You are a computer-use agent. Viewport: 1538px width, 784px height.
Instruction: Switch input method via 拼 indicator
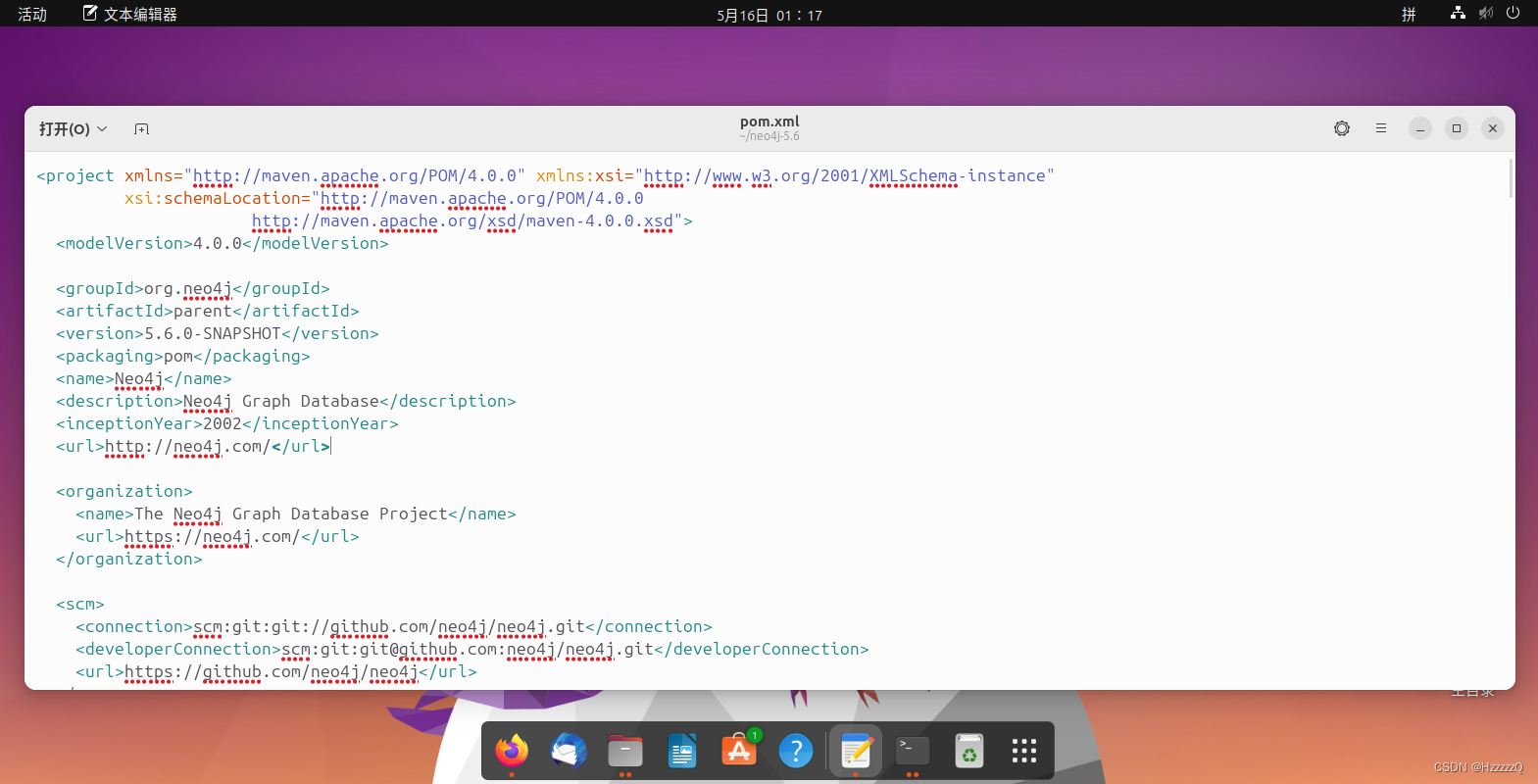pos(1409,14)
